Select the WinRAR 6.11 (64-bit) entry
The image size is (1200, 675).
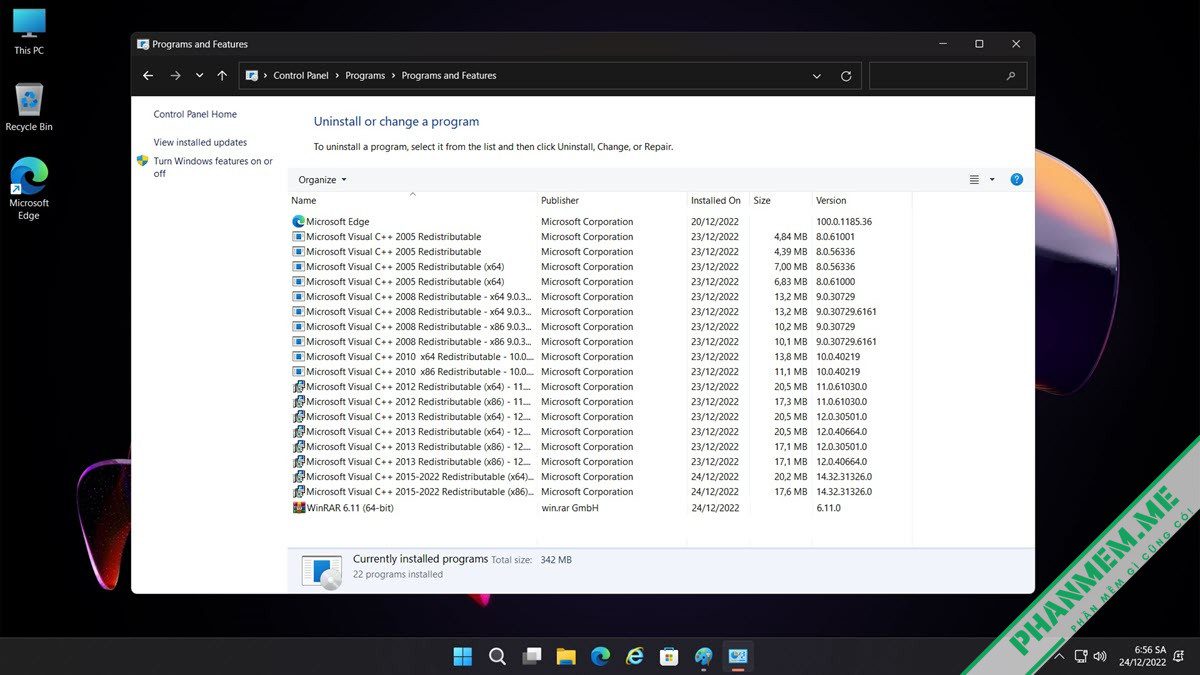[601, 508]
